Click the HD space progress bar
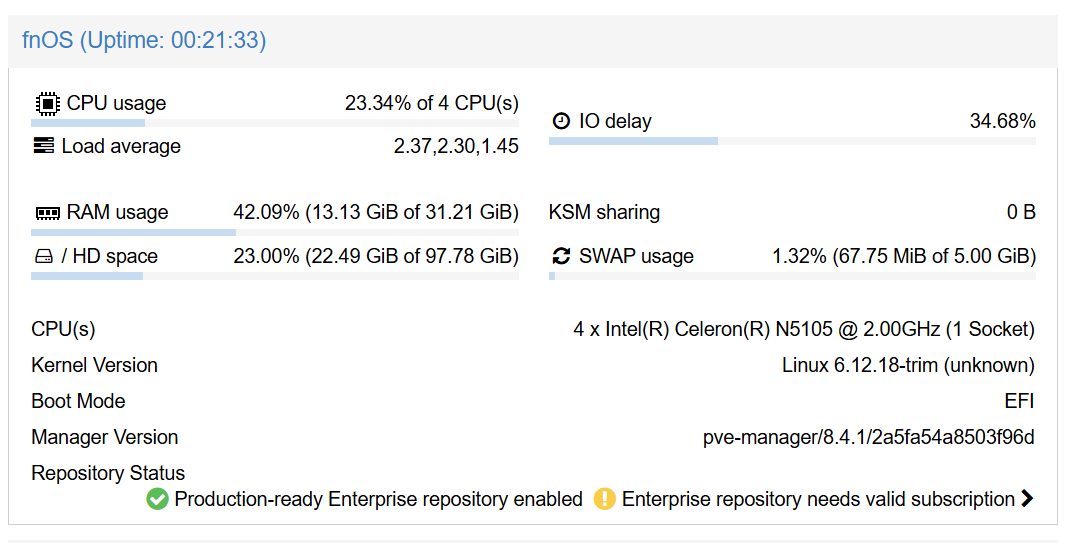The image size is (1070, 543). (274, 276)
